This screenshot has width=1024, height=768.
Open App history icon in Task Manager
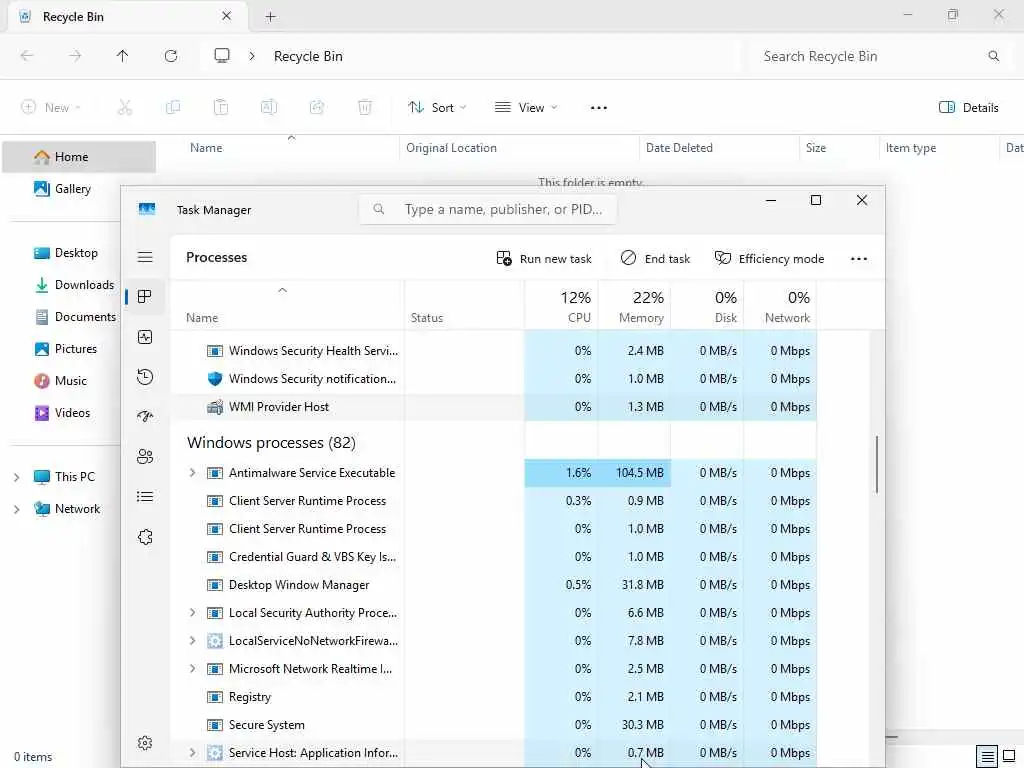145,377
